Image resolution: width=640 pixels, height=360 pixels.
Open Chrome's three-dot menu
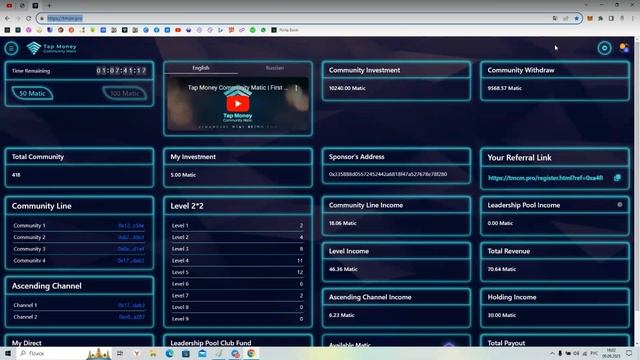point(633,18)
